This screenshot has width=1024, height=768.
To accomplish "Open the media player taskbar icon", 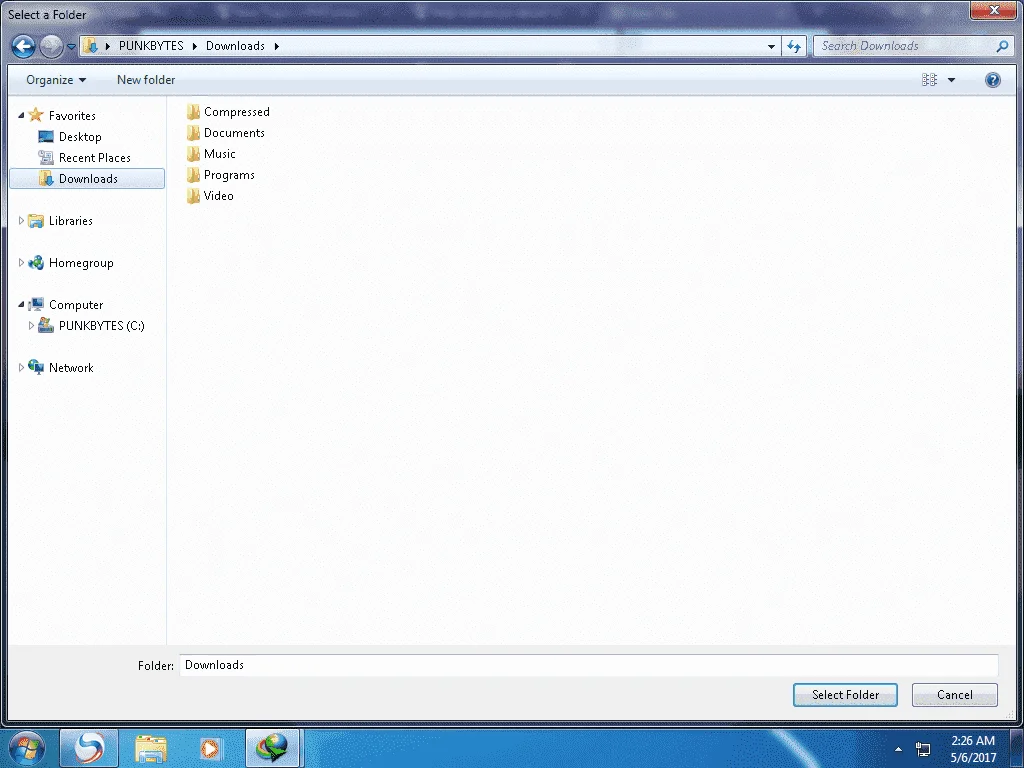I will [x=210, y=748].
